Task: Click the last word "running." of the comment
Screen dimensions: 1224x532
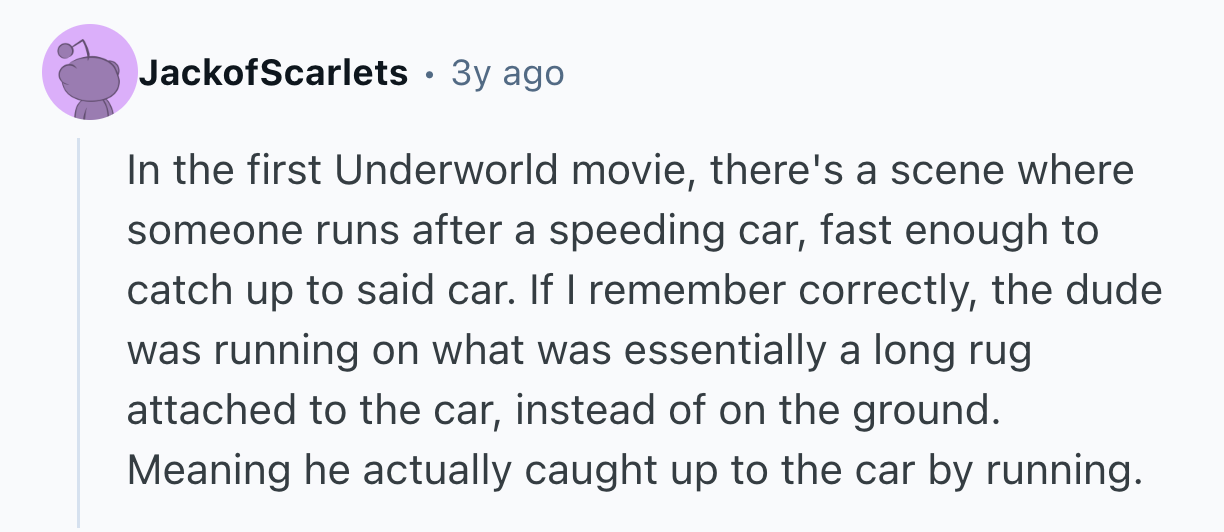Action: point(1073,470)
